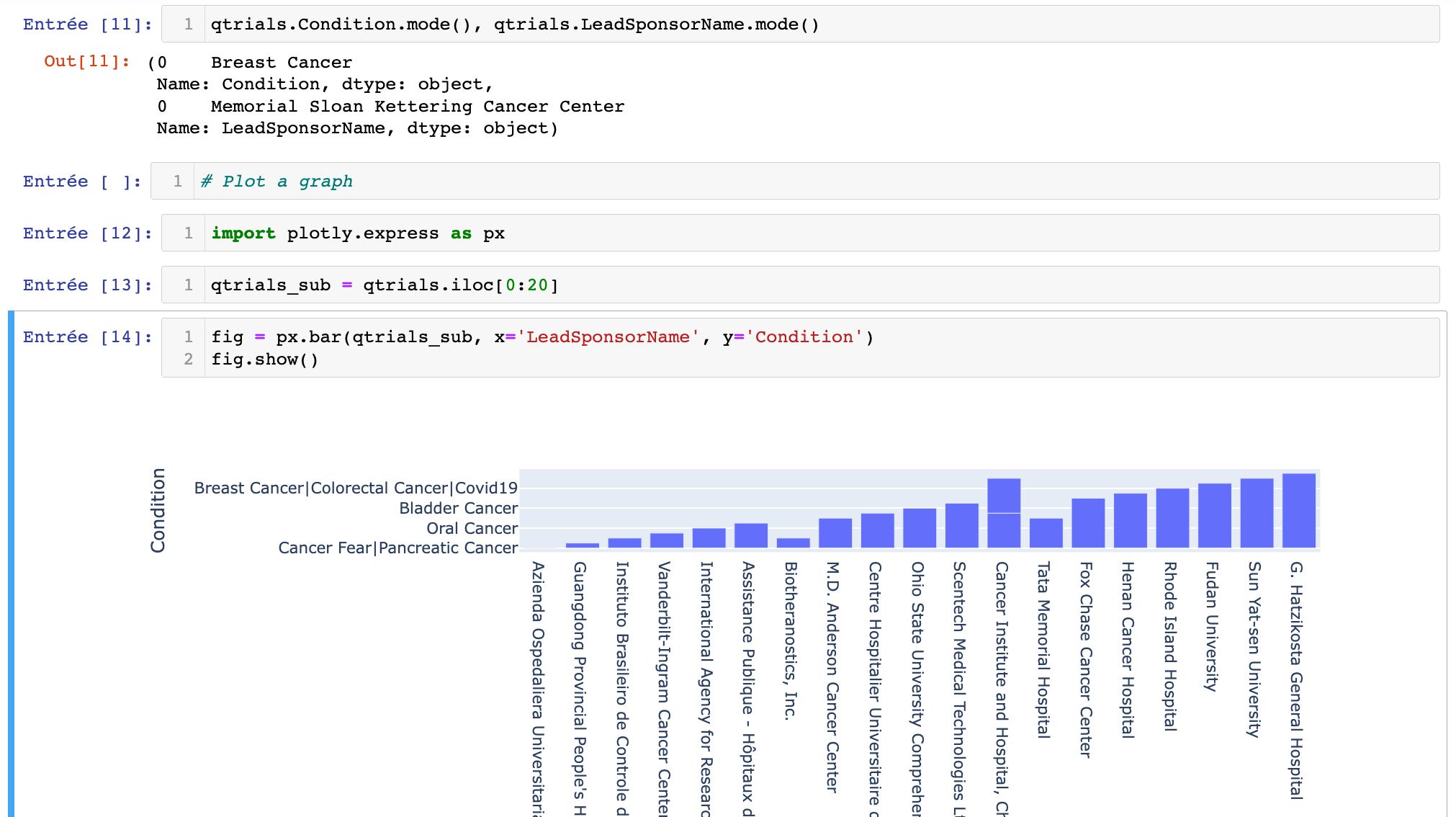Click the Centre Hospitalier Universitaire bar
This screenshot has width=1456, height=817.
[877, 531]
